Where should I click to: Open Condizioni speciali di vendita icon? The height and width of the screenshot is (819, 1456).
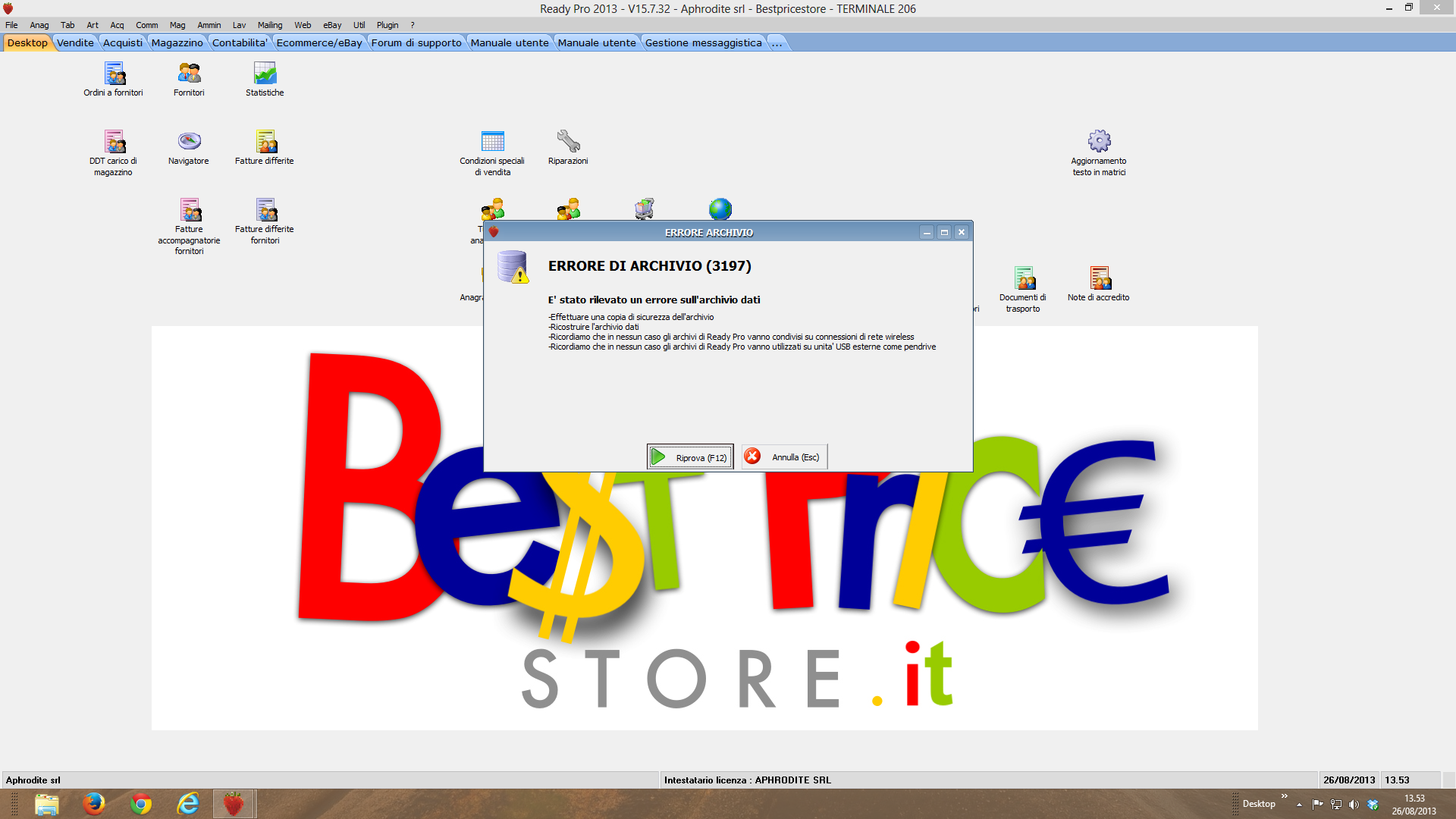pyautogui.click(x=492, y=142)
